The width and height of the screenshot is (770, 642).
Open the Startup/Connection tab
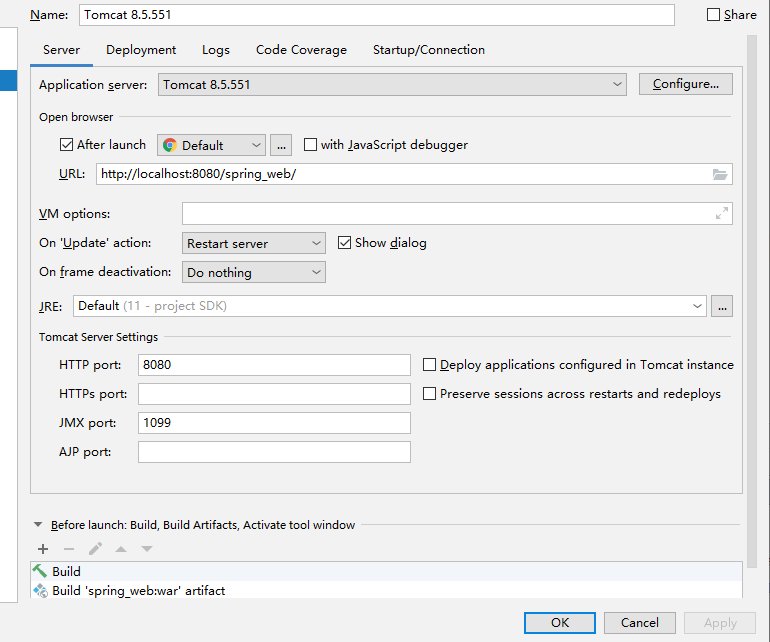click(x=429, y=50)
